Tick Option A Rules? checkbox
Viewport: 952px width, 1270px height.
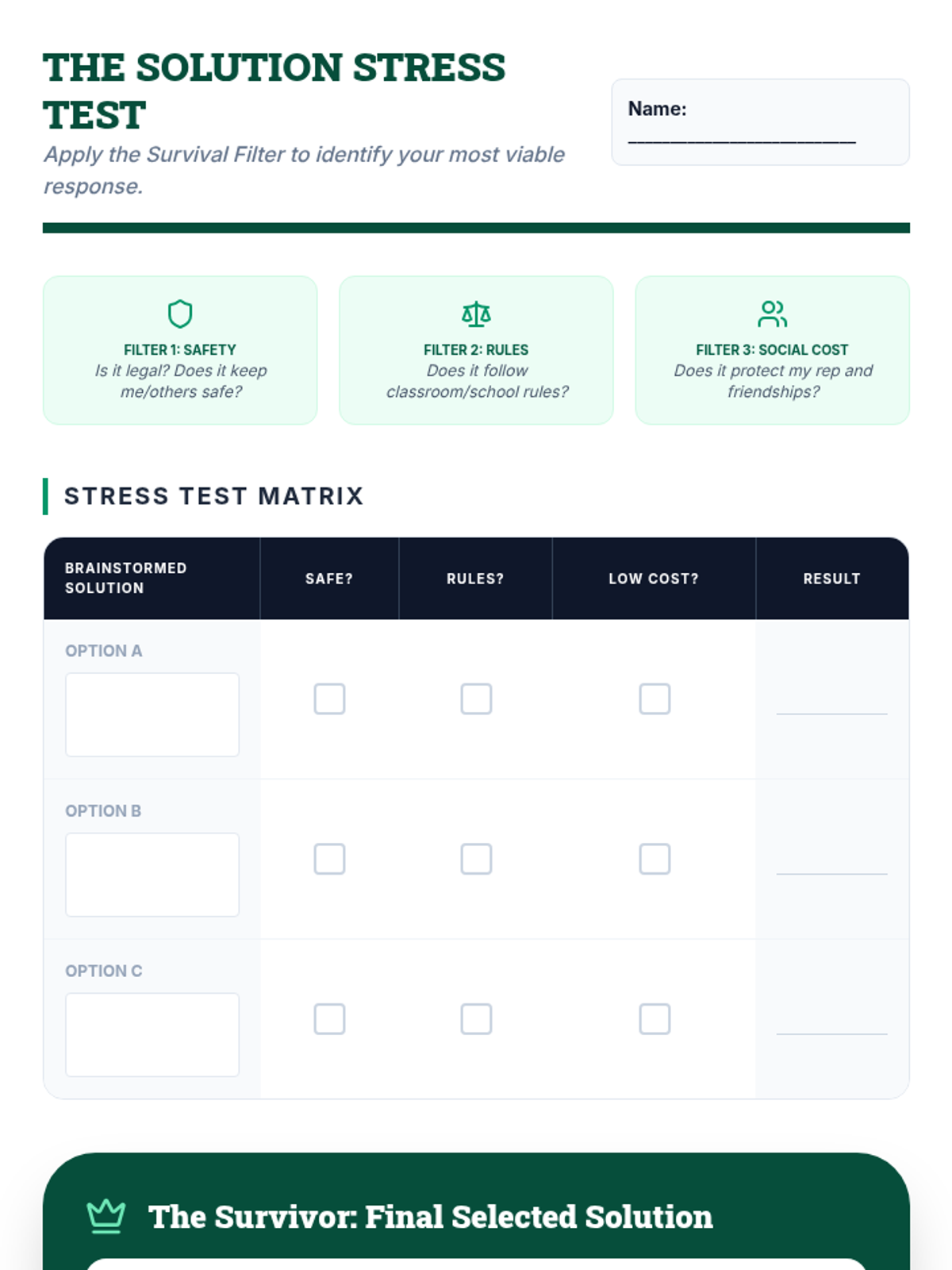tap(476, 698)
